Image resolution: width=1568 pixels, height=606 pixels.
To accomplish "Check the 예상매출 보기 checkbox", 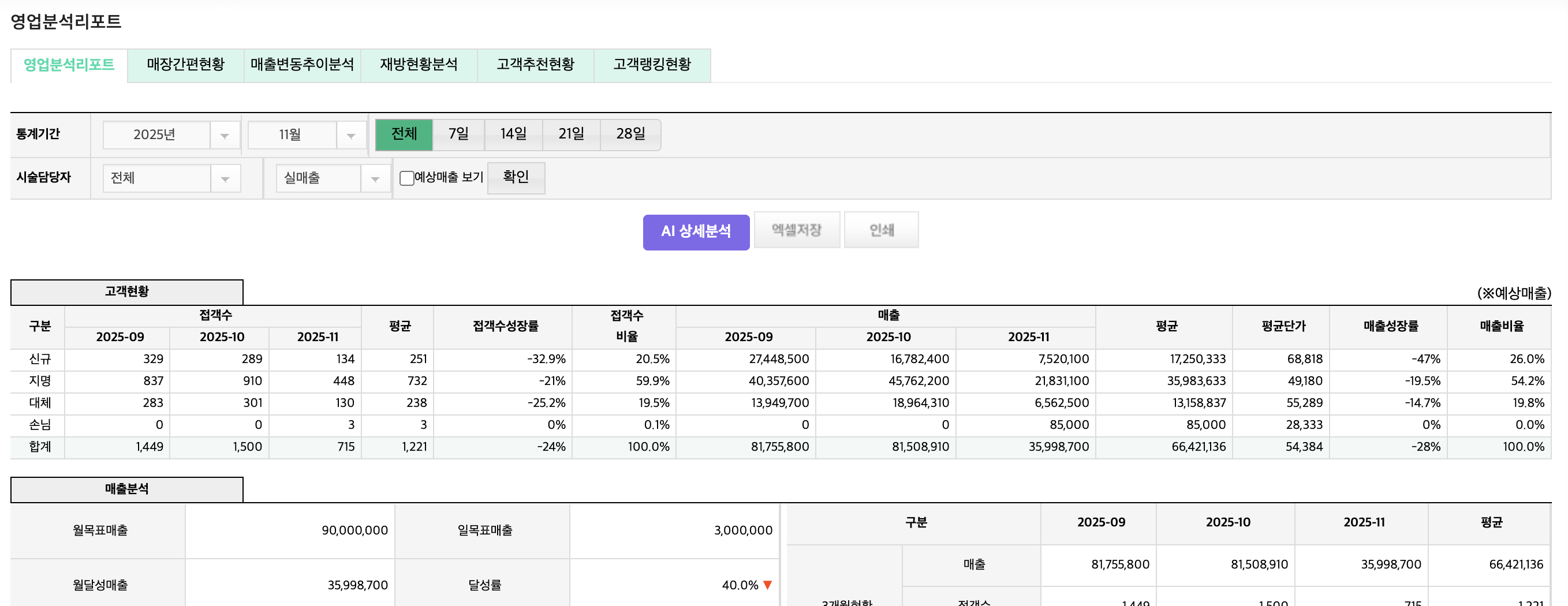I will (406, 178).
